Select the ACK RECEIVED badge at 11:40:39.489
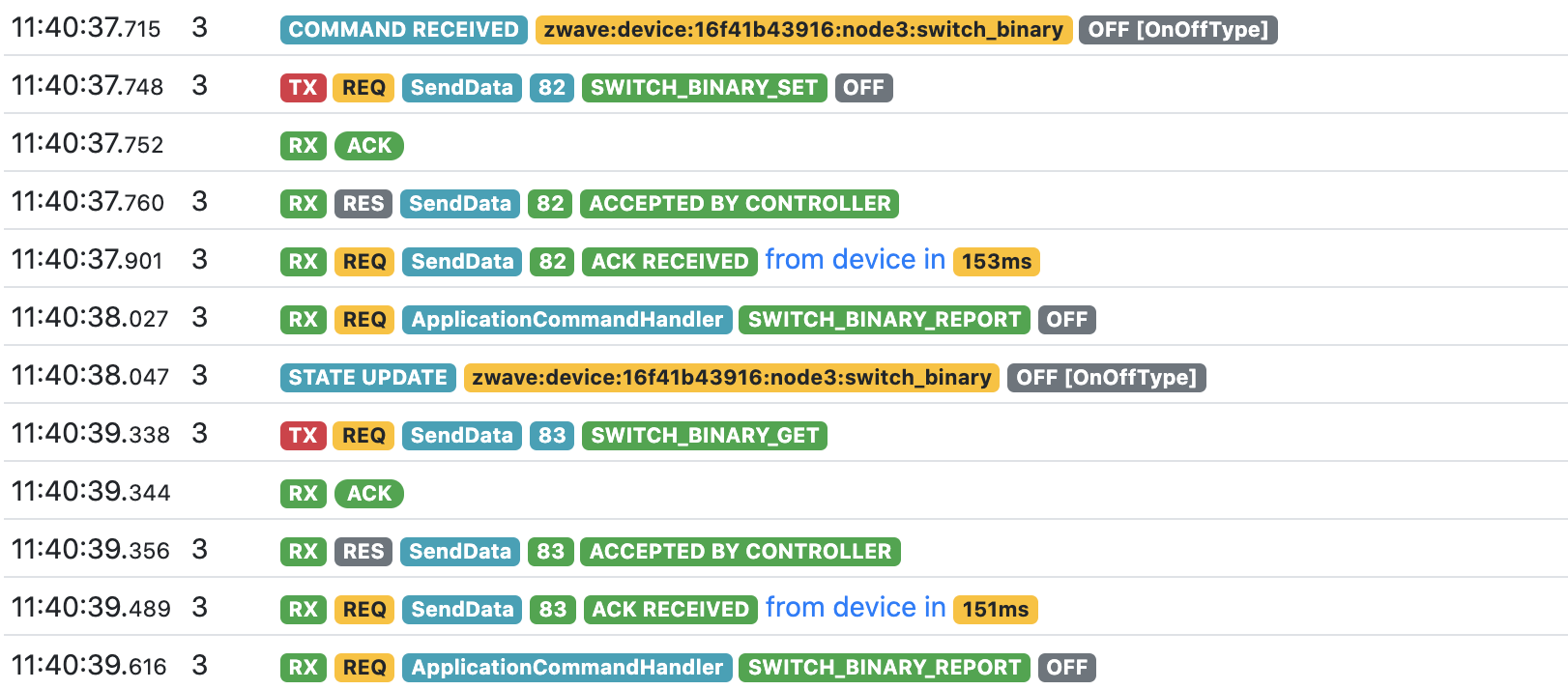This screenshot has width=1568, height=690. (x=670, y=610)
